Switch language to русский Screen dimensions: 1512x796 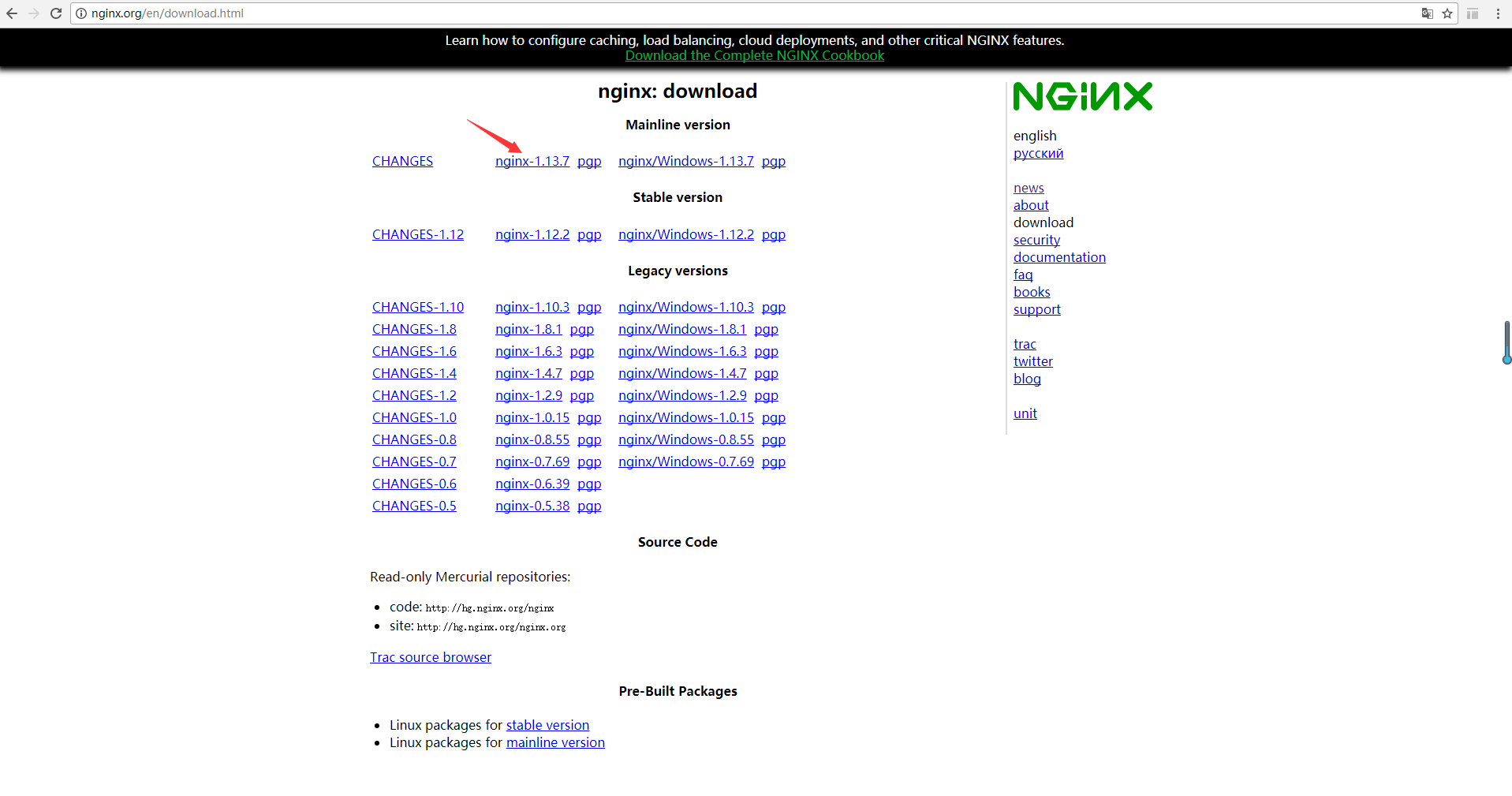(1038, 153)
